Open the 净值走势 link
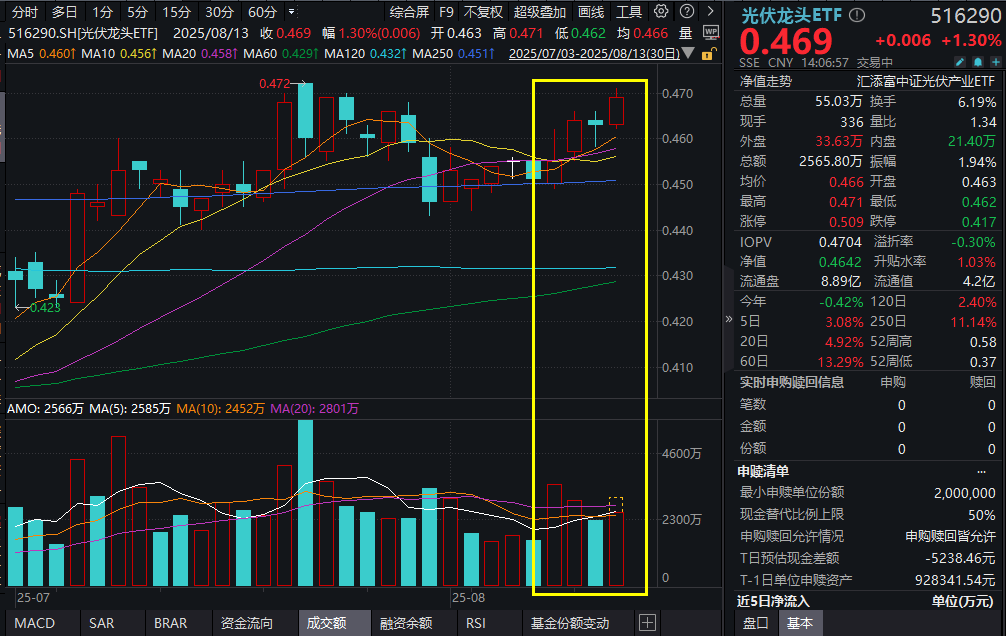This screenshot has width=1006, height=636. [765, 81]
